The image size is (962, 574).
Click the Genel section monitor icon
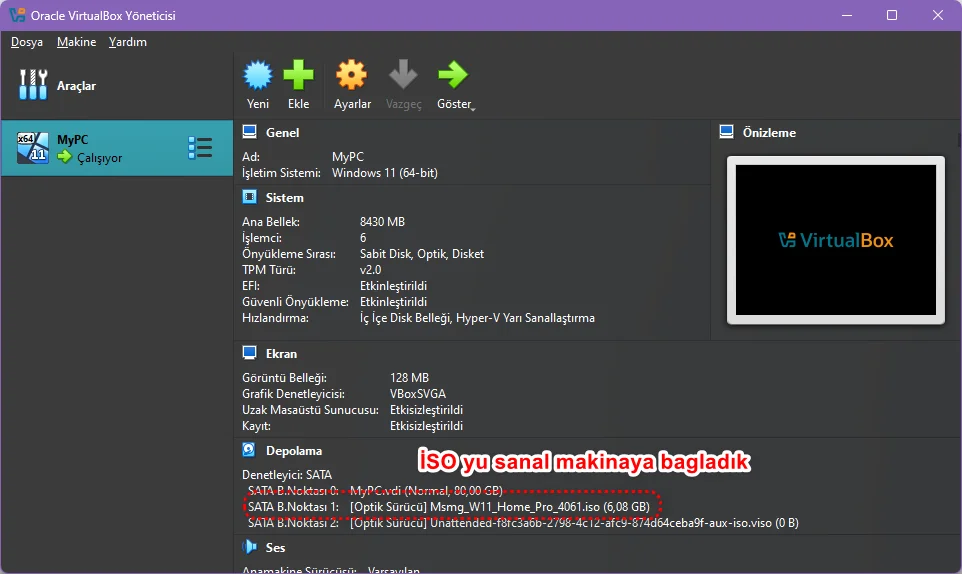point(249,132)
